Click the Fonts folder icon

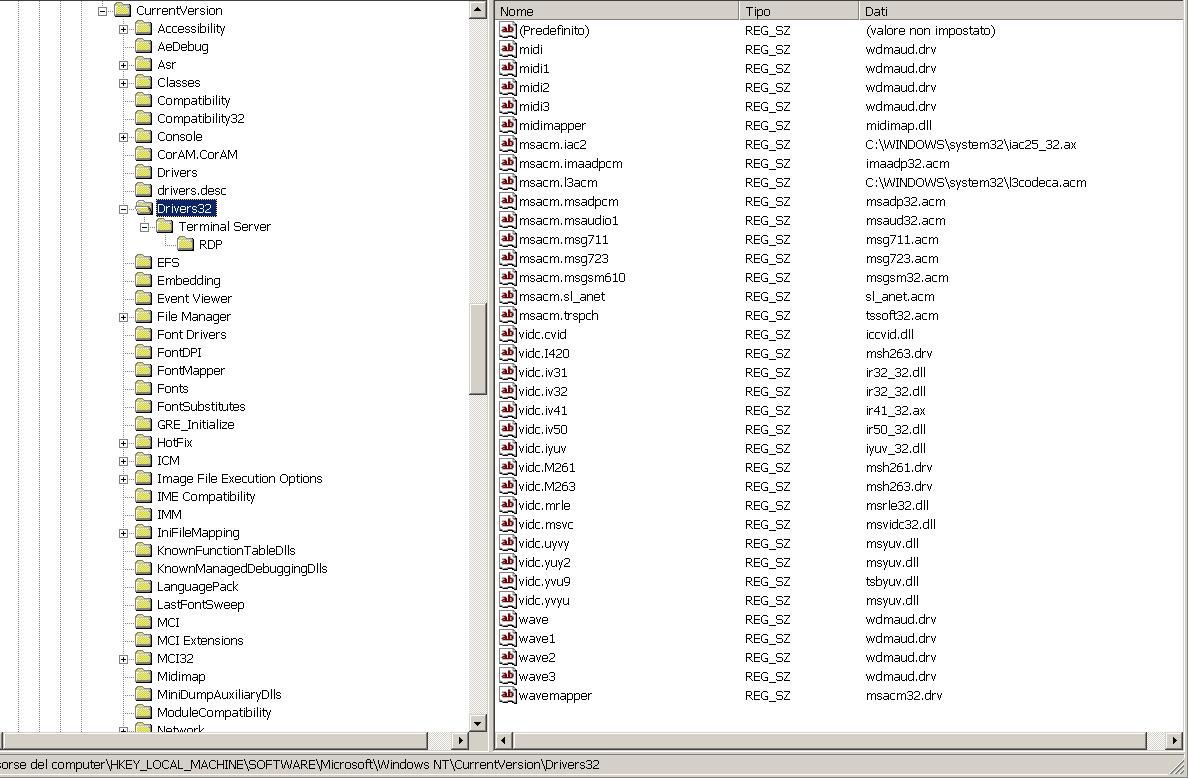click(x=144, y=388)
